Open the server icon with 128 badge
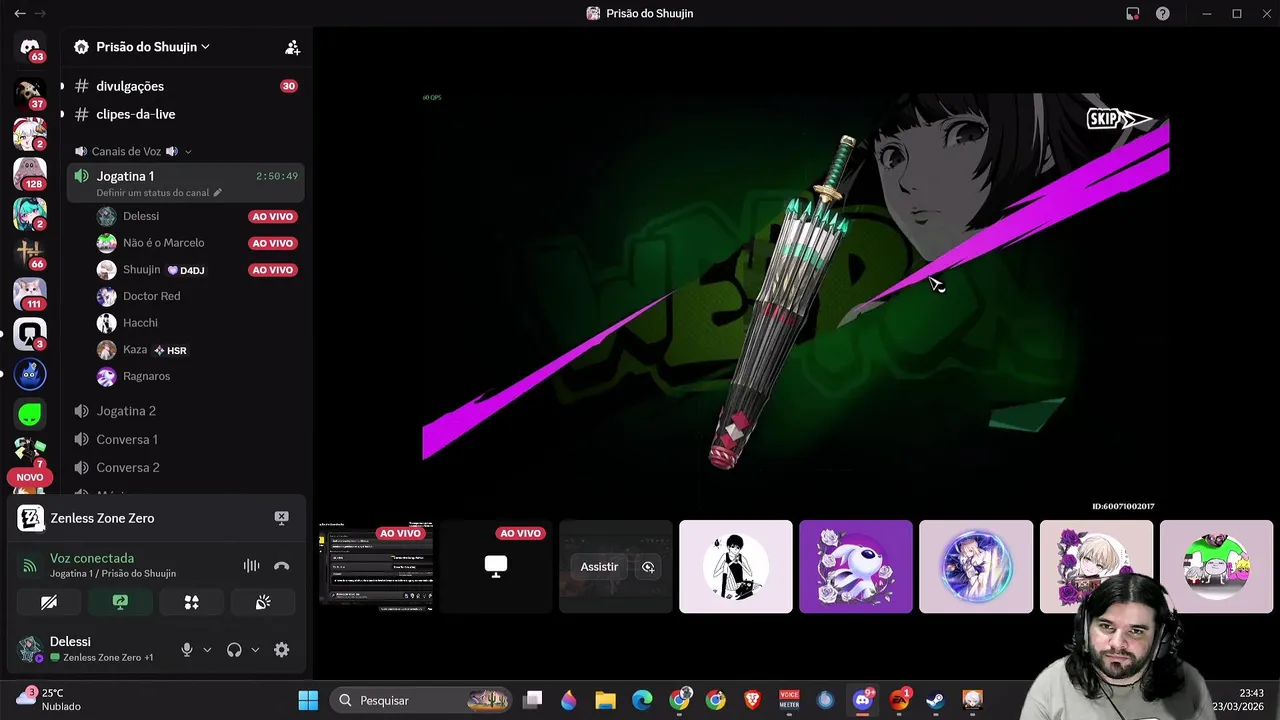Image resolution: width=1280 pixels, height=720 pixels. click(30, 174)
